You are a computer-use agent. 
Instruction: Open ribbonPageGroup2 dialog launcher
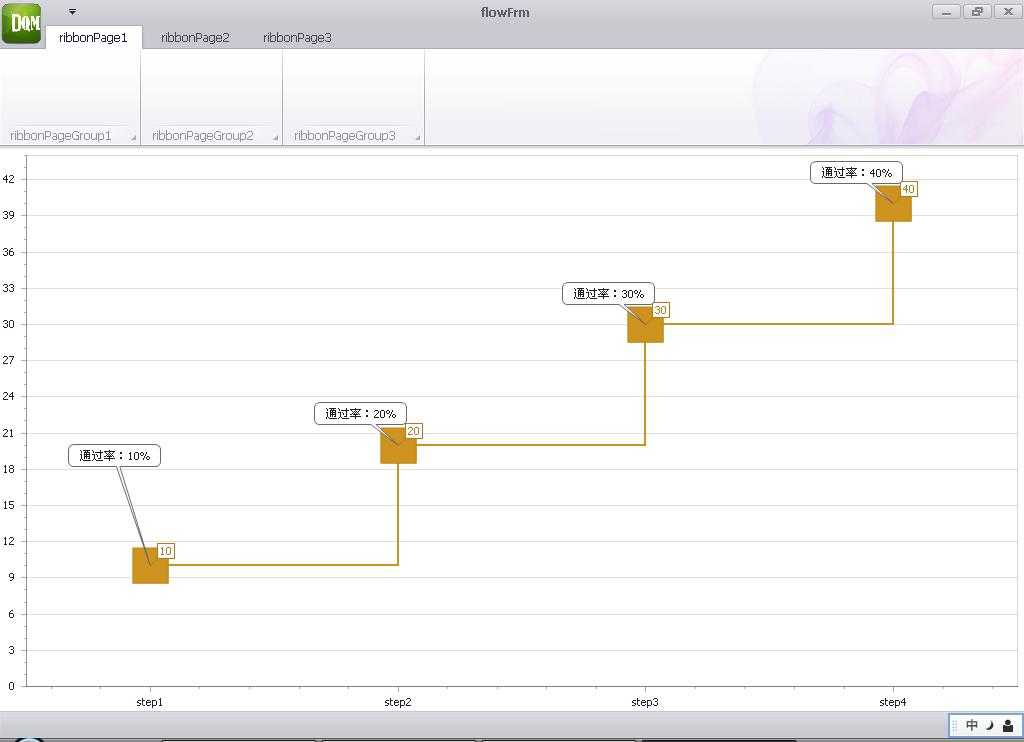pos(276,137)
